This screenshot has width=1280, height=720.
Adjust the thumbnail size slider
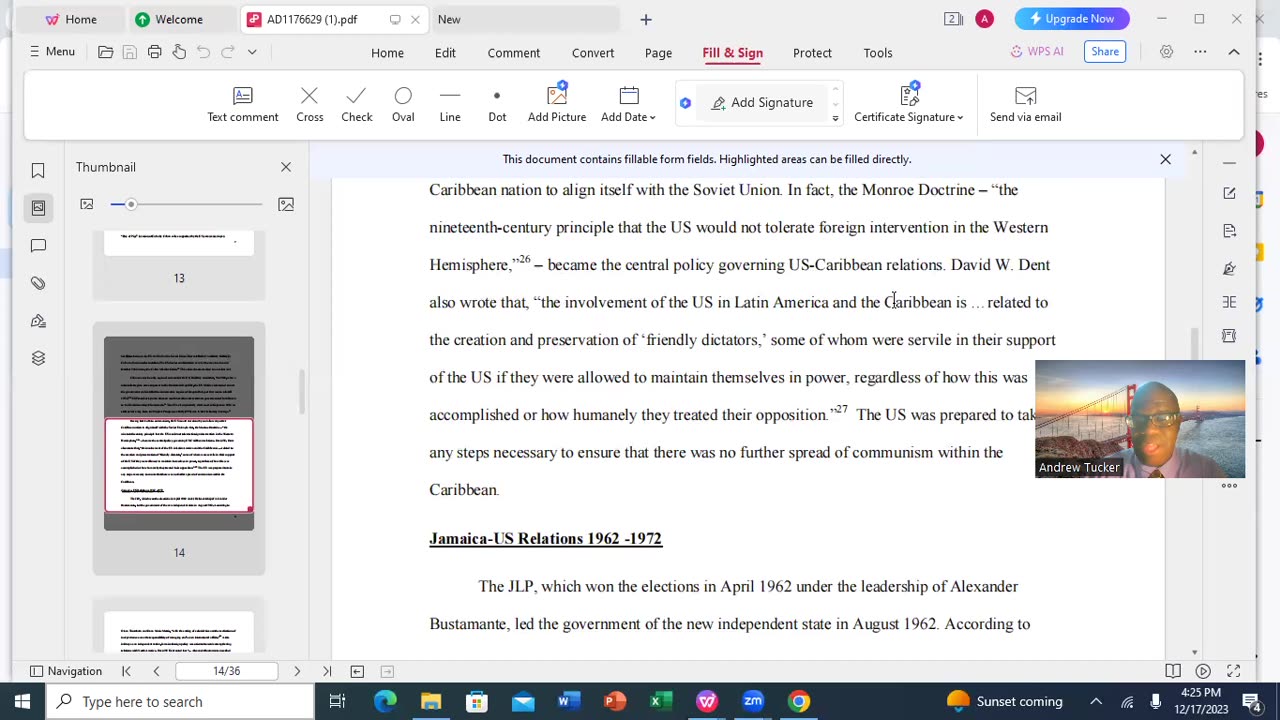pyautogui.click(x=131, y=204)
